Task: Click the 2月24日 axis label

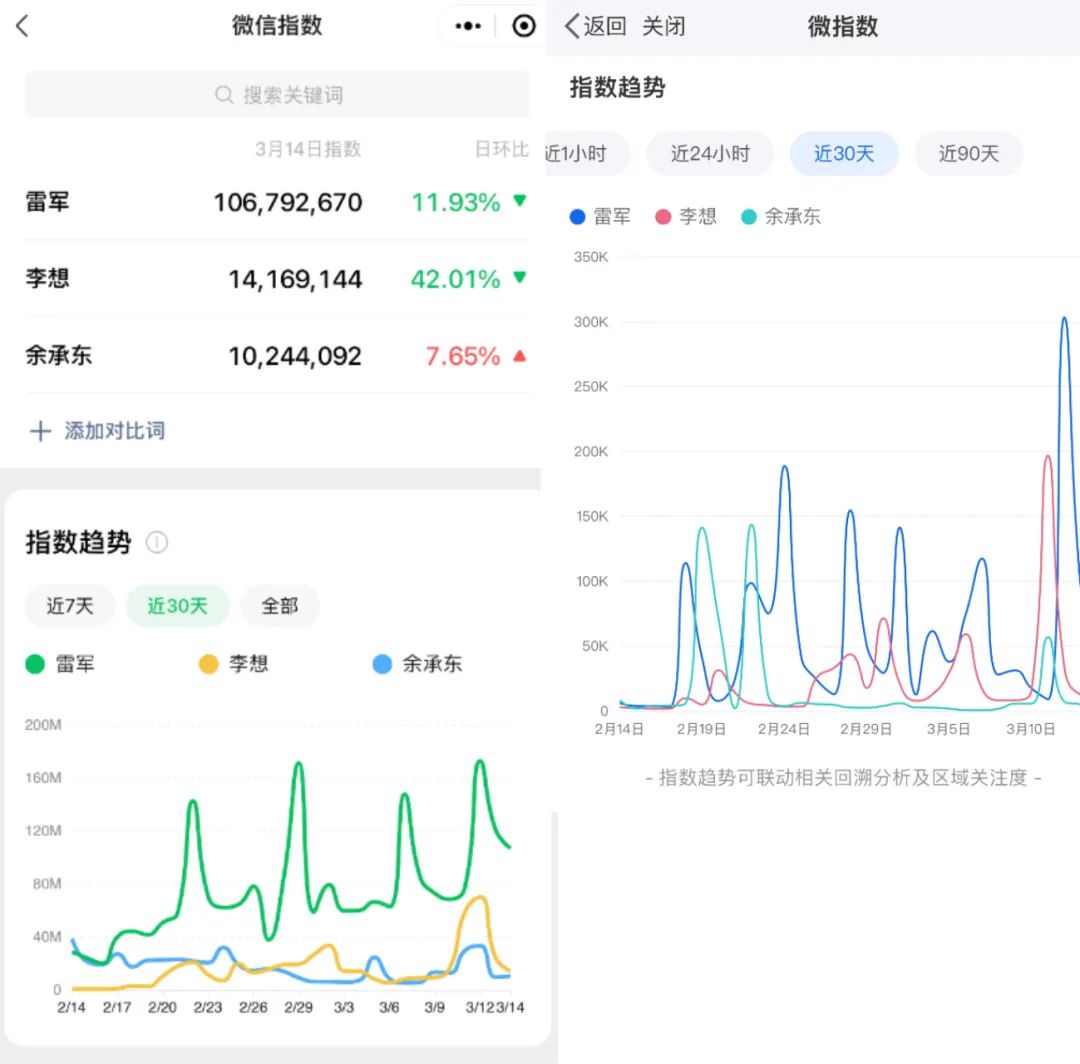Action: click(783, 729)
